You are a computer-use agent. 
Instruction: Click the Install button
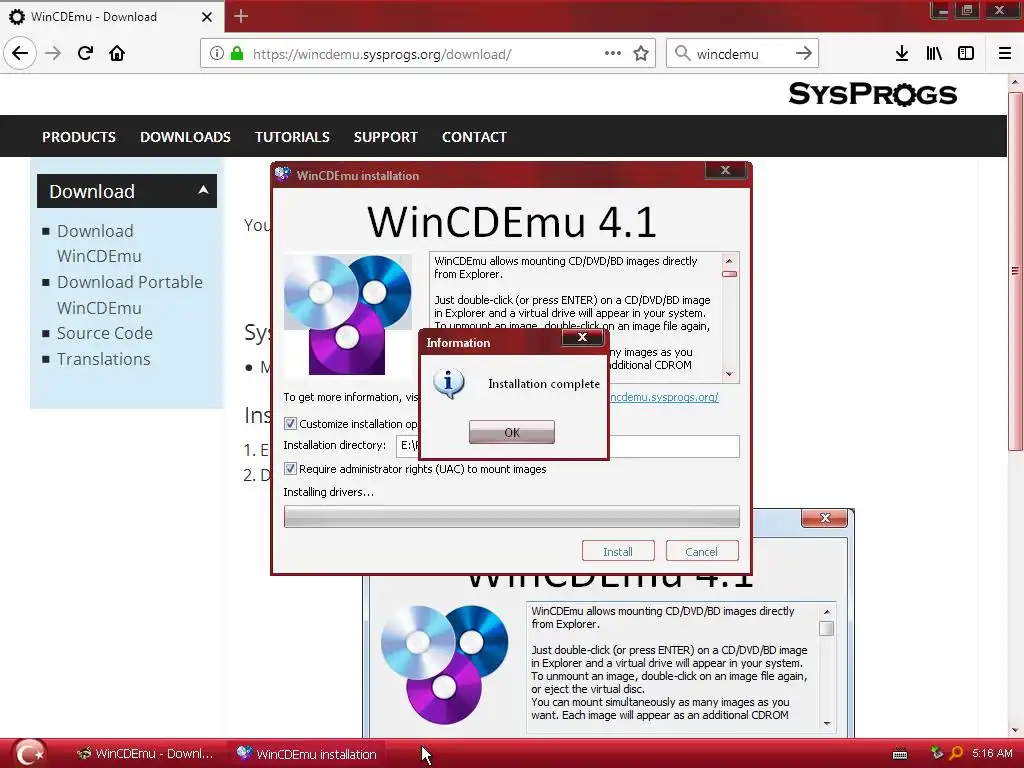618,551
